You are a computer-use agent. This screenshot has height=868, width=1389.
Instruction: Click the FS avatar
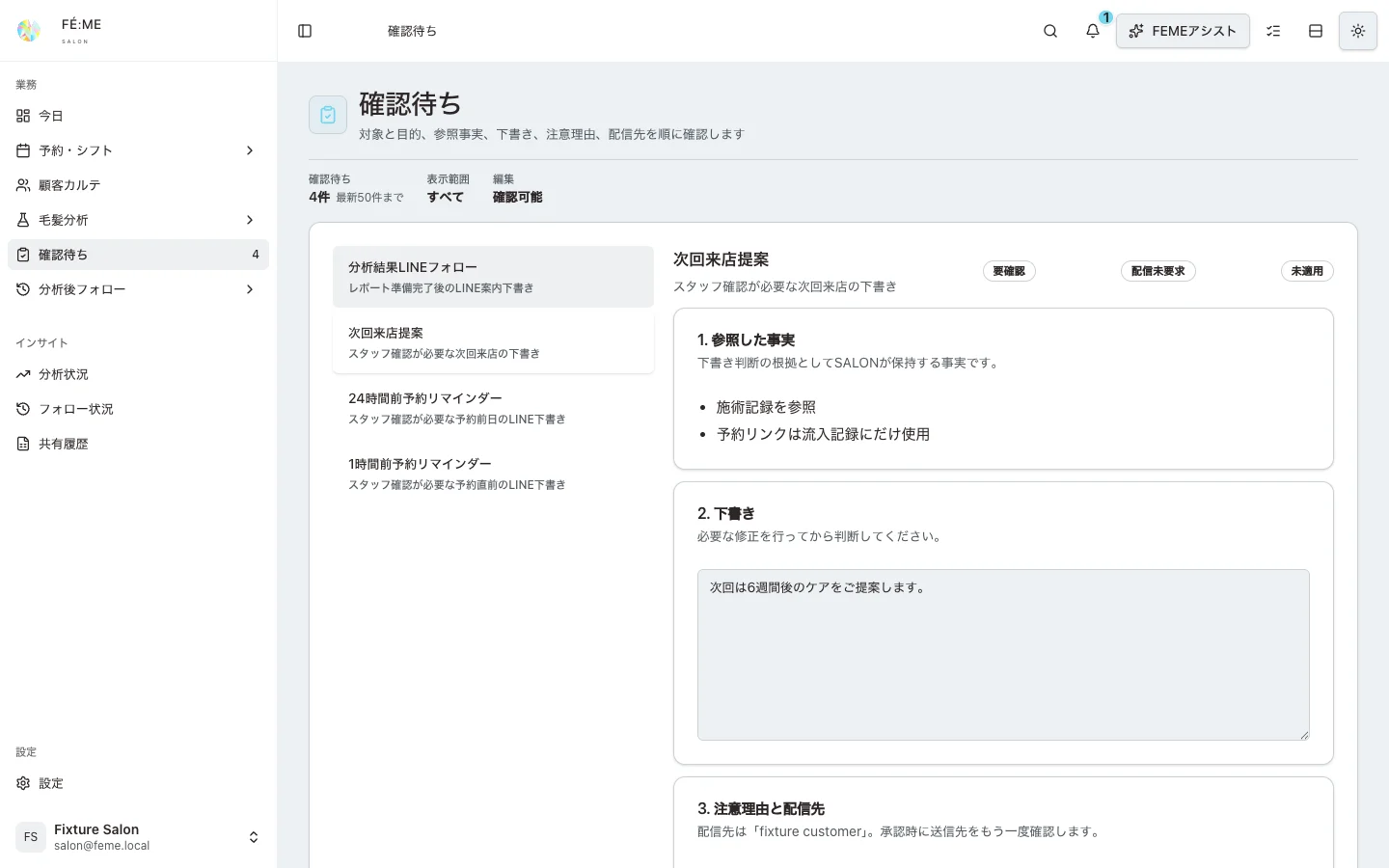click(x=31, y=837)
